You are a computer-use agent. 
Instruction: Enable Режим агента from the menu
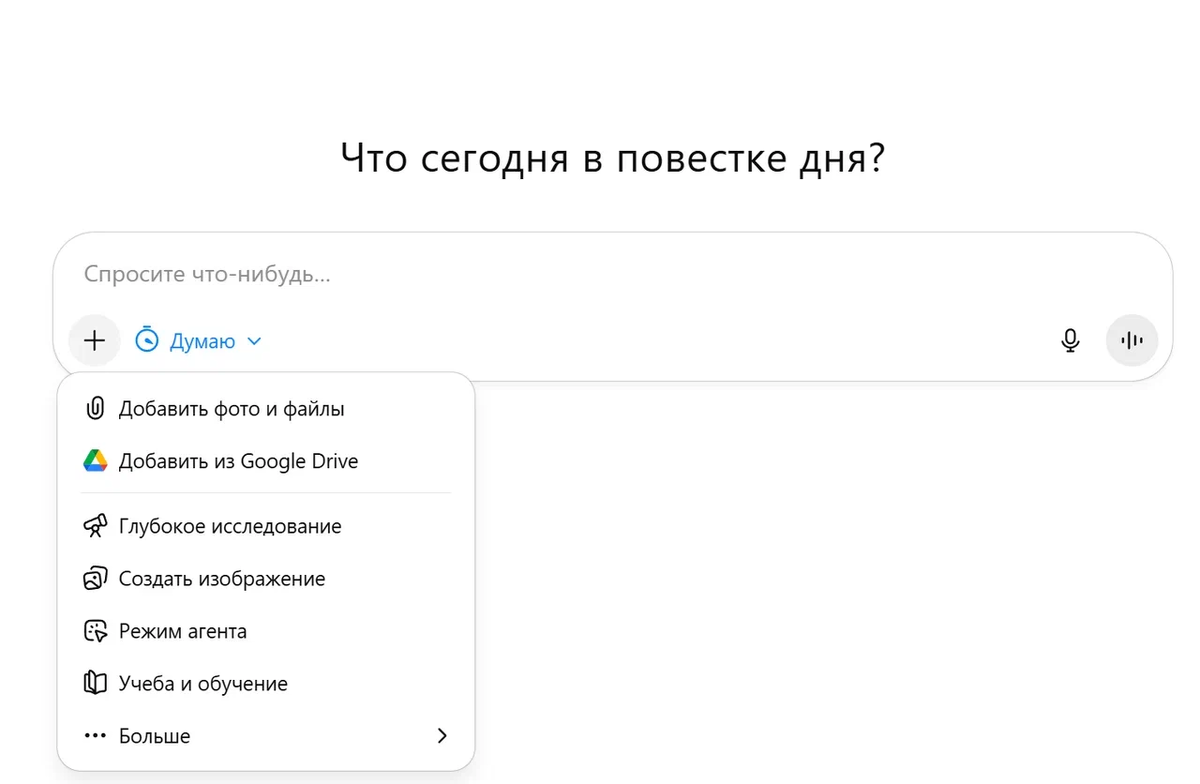[x=183, y=631]
